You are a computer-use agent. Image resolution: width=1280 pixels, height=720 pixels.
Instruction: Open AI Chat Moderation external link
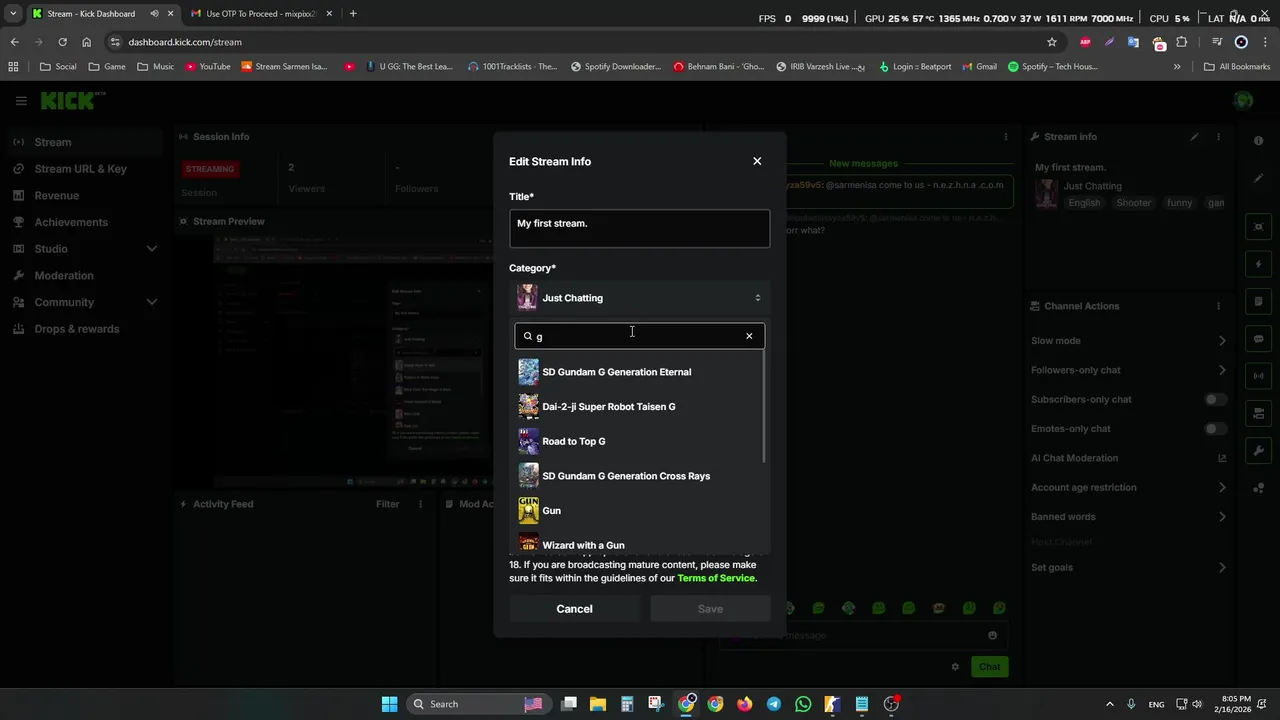(x=1222, y=458)
